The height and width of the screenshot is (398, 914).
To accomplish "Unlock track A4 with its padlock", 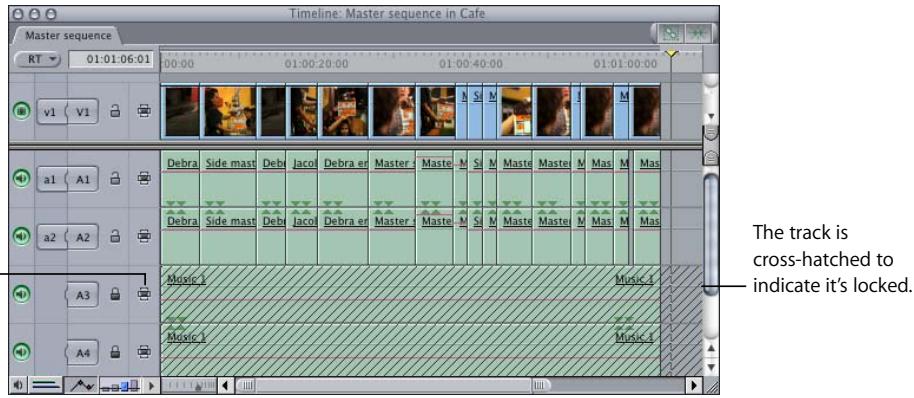I will 115,352.
